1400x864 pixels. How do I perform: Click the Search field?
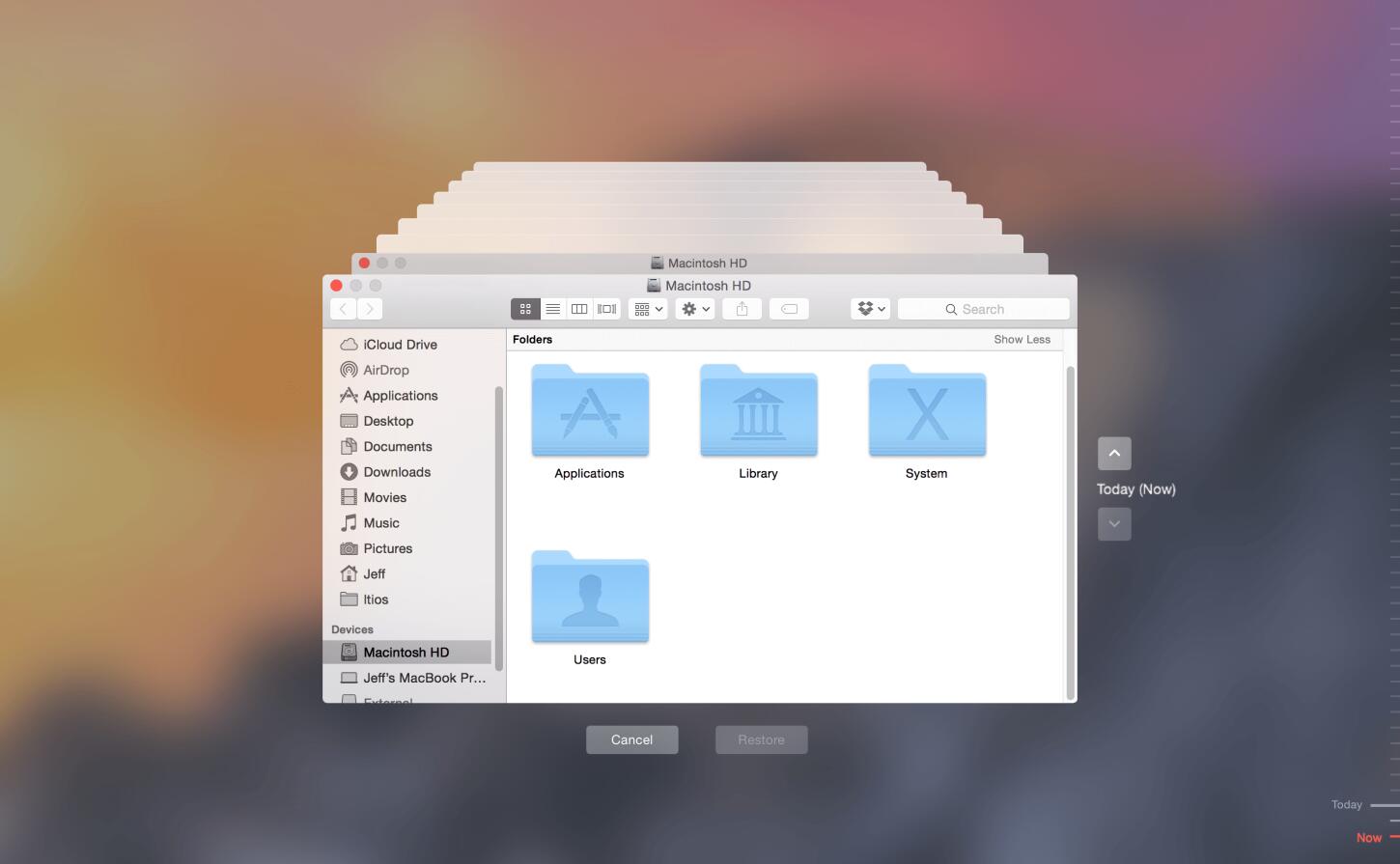(x=984, y=309)
